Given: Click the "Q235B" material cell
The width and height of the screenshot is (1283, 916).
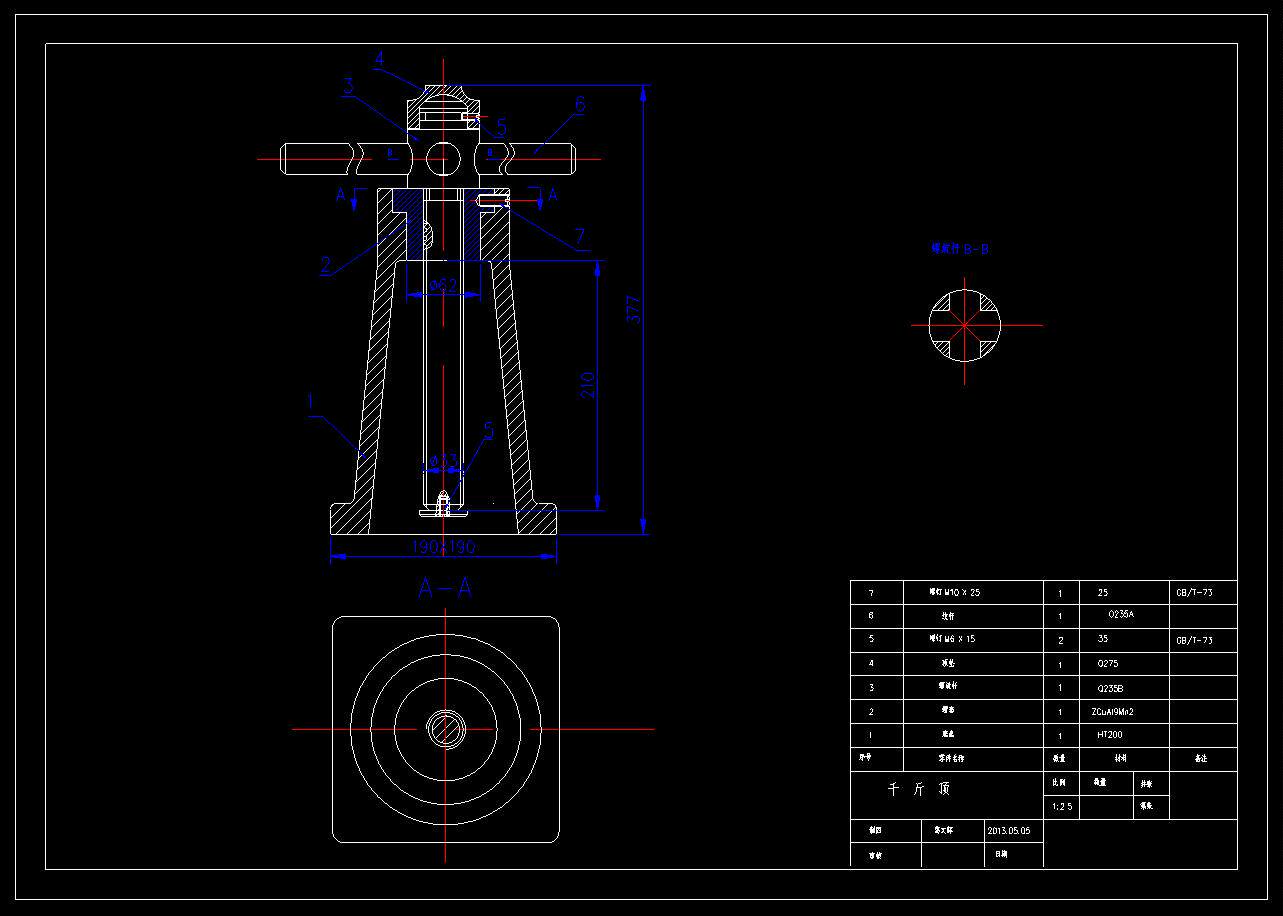Looking at the screenshot, I should (x=1111, y=689).
